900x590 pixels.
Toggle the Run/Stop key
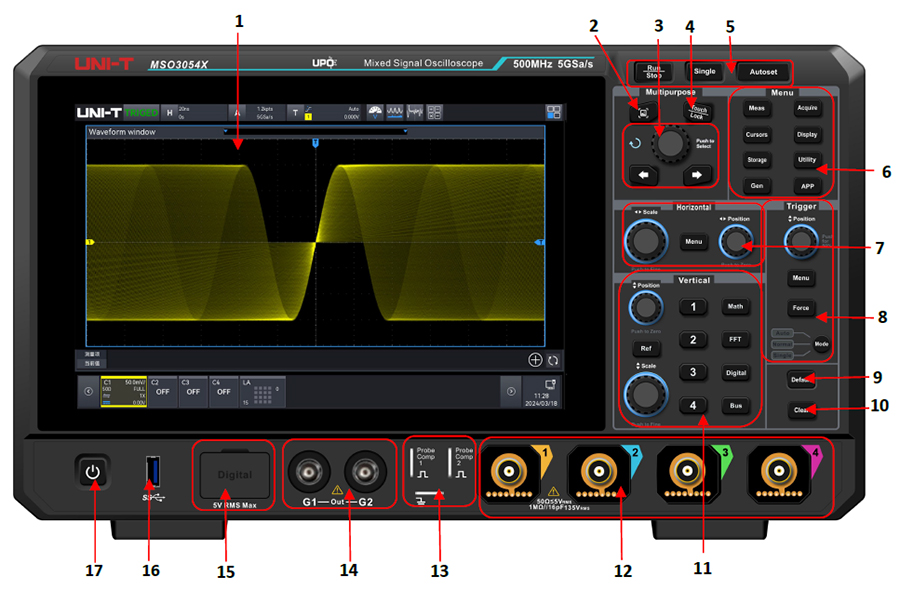tap(653, 72)
